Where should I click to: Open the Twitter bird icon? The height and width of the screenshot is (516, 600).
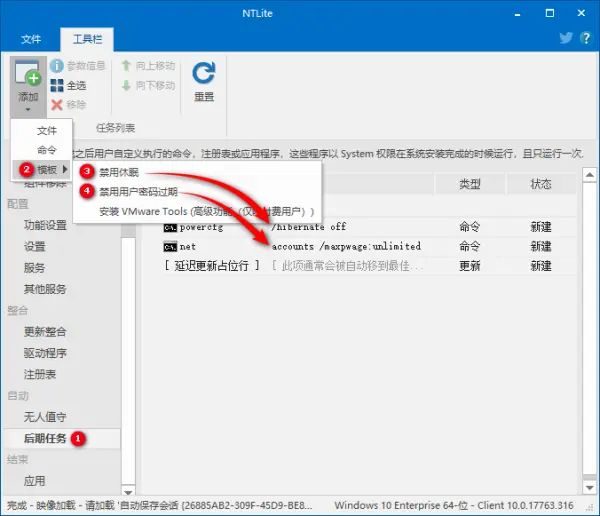566,38
